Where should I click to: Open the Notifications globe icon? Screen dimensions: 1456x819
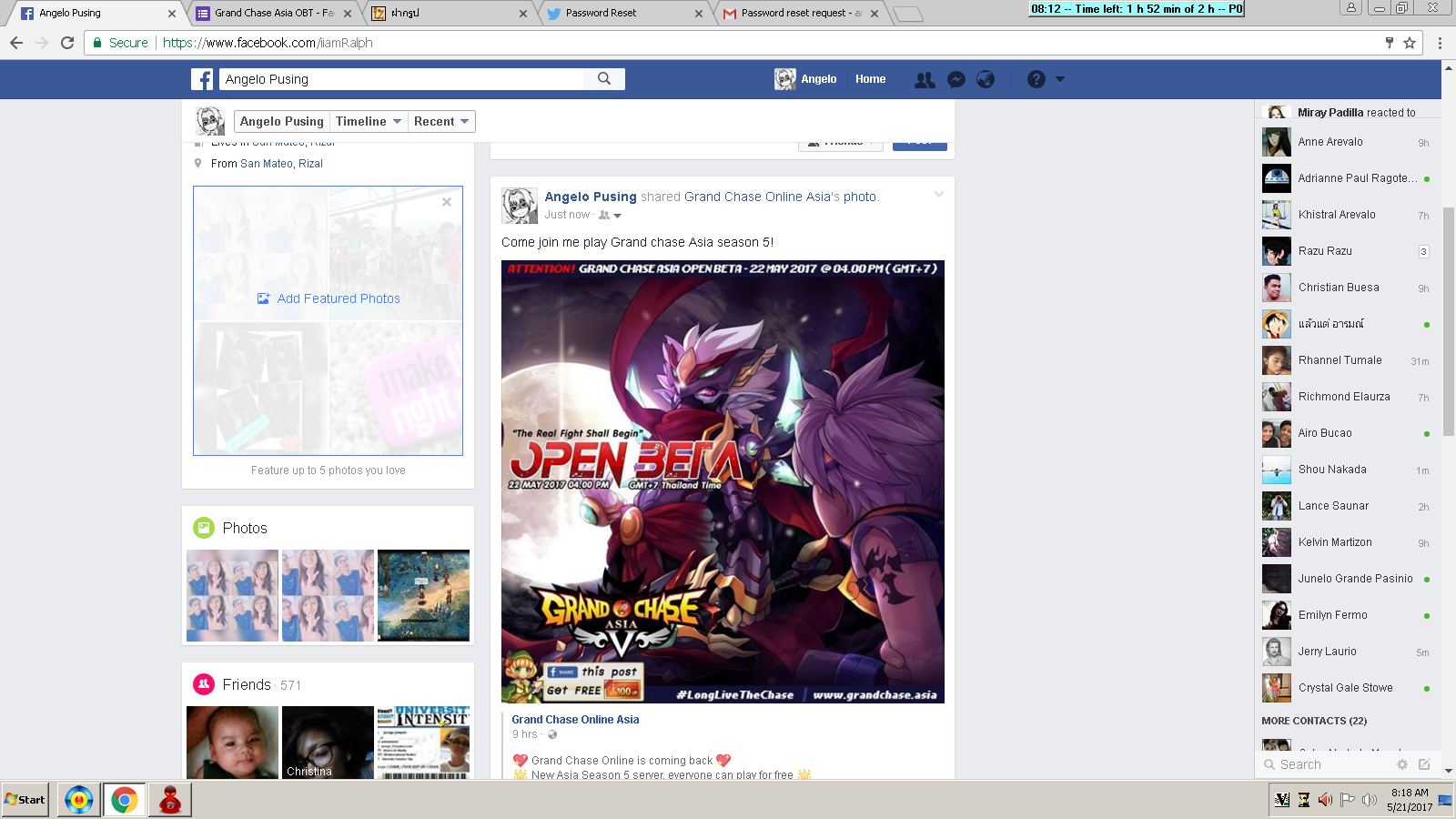coord(986,80)
